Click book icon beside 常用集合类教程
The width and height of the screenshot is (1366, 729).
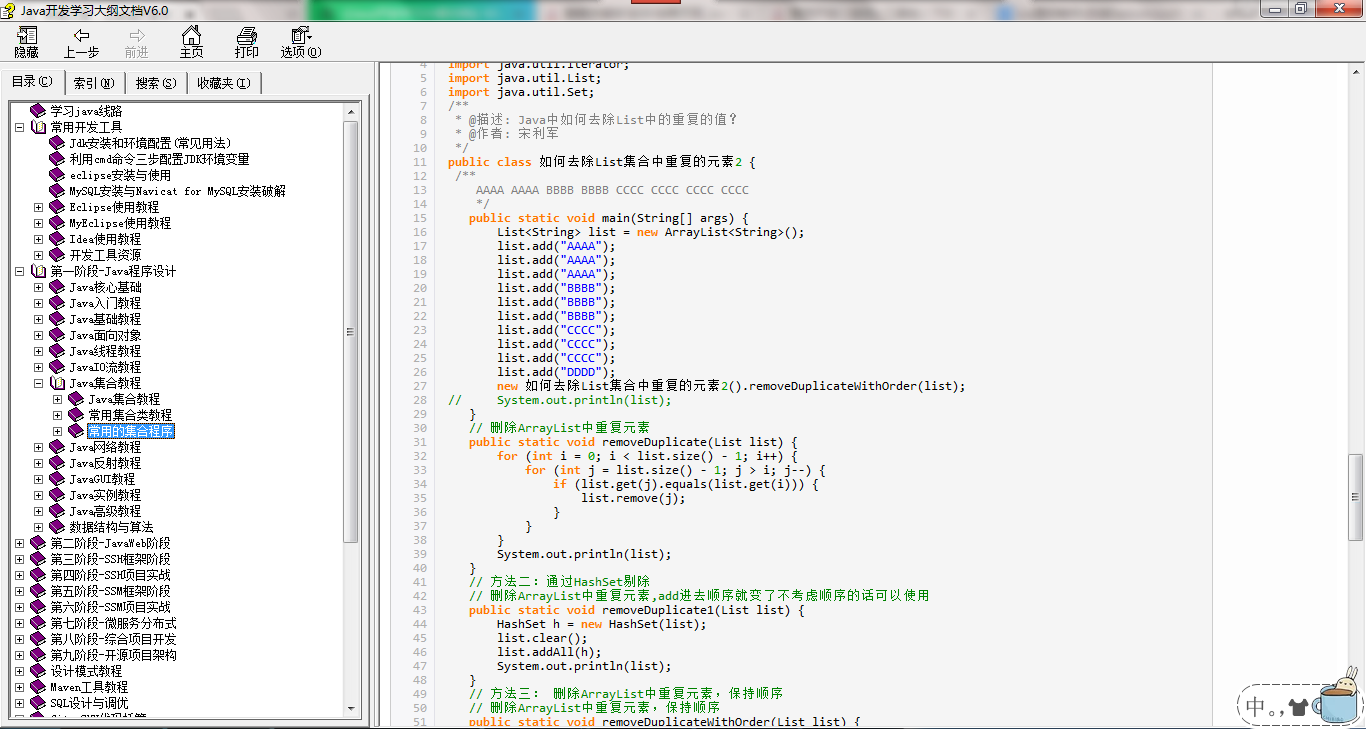coord(76,415)
